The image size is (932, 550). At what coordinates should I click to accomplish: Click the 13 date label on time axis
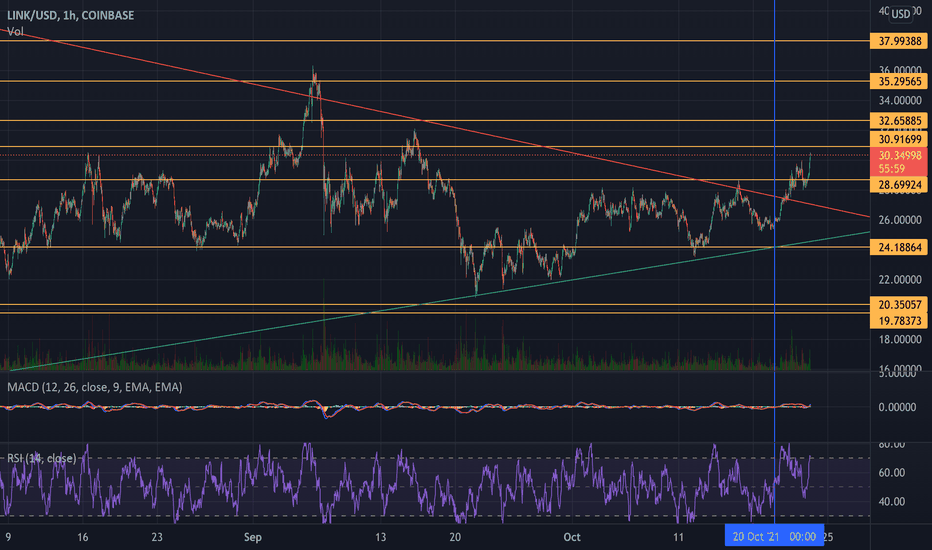[x=380, y=537]
